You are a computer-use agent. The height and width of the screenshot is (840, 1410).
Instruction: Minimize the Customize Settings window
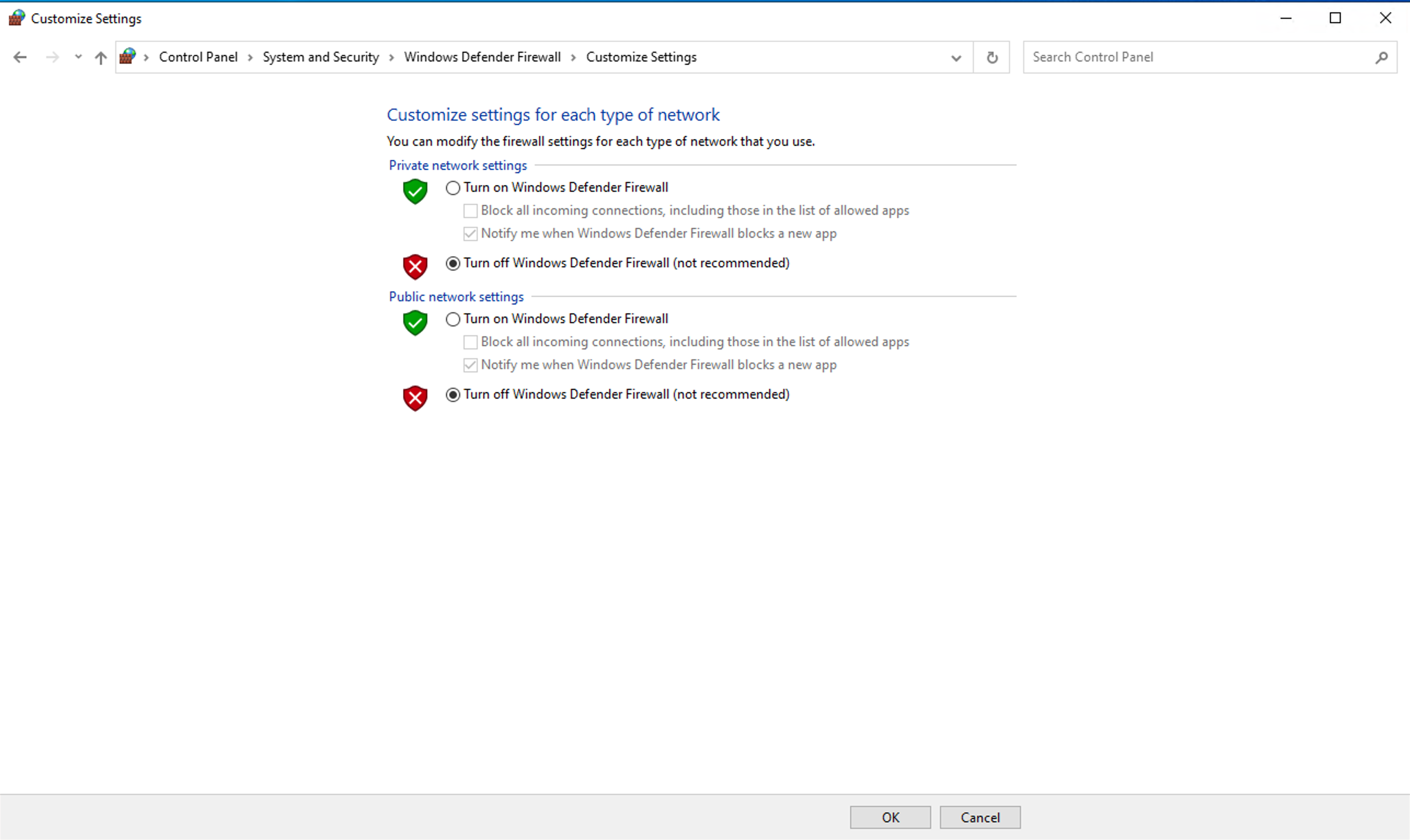pos(1286,18)
